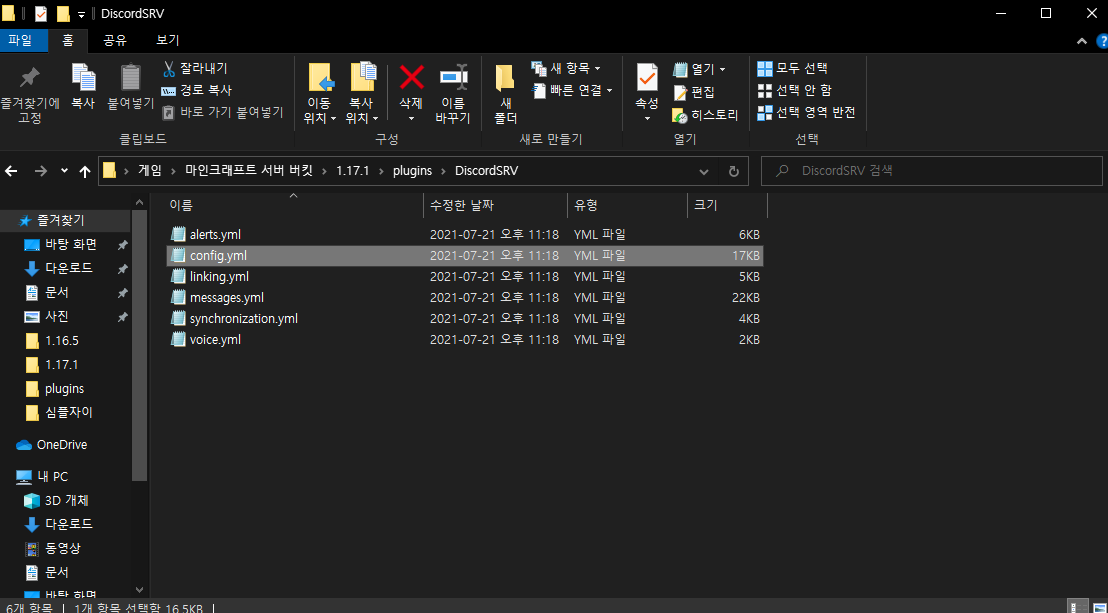Click plugins in the address breadcrumb
Viewport: 1108px width, 613px height.
click(x=411, y=171)
